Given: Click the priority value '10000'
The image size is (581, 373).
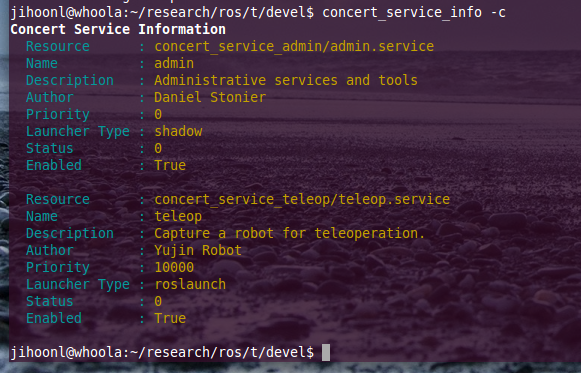Looking at the screenshot, I should pyautogui.click(x=174, y=267).
